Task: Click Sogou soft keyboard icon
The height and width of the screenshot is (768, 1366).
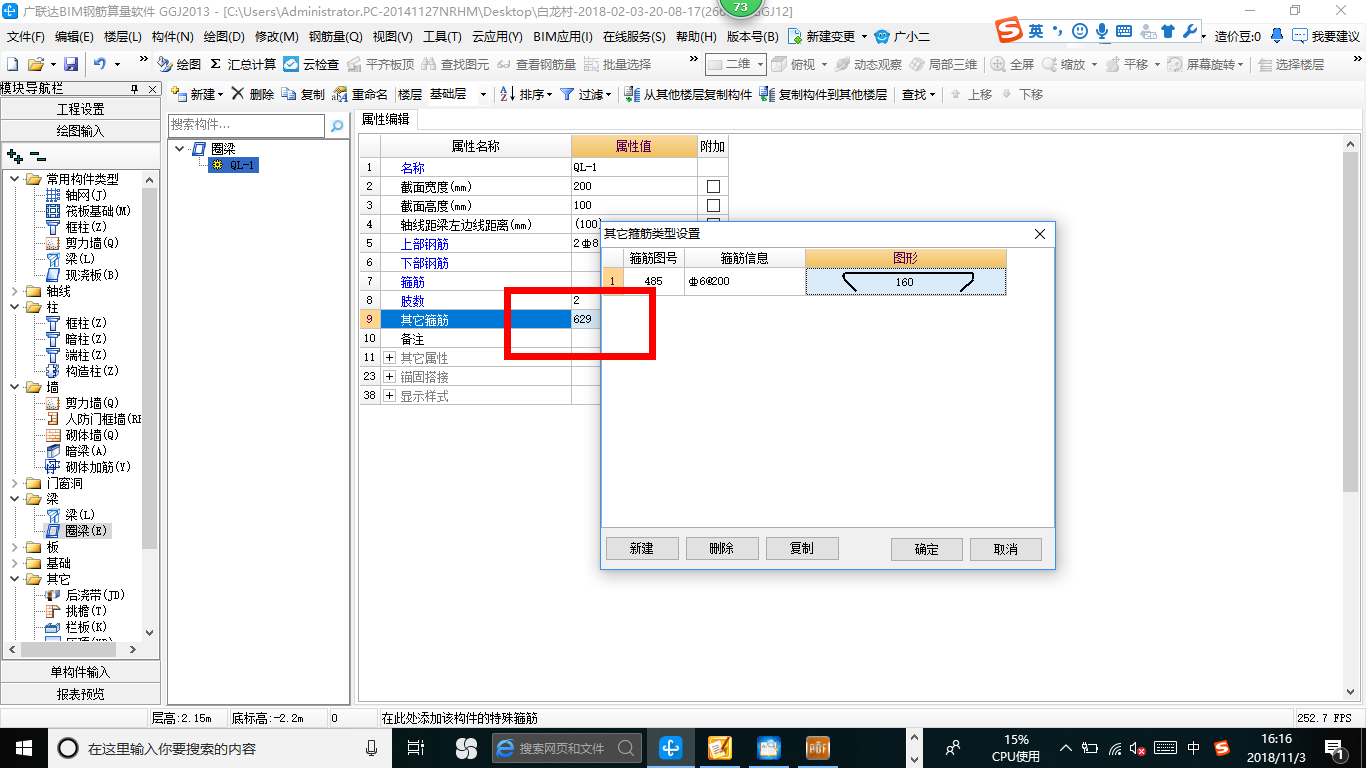Action: click(1124, 31)
